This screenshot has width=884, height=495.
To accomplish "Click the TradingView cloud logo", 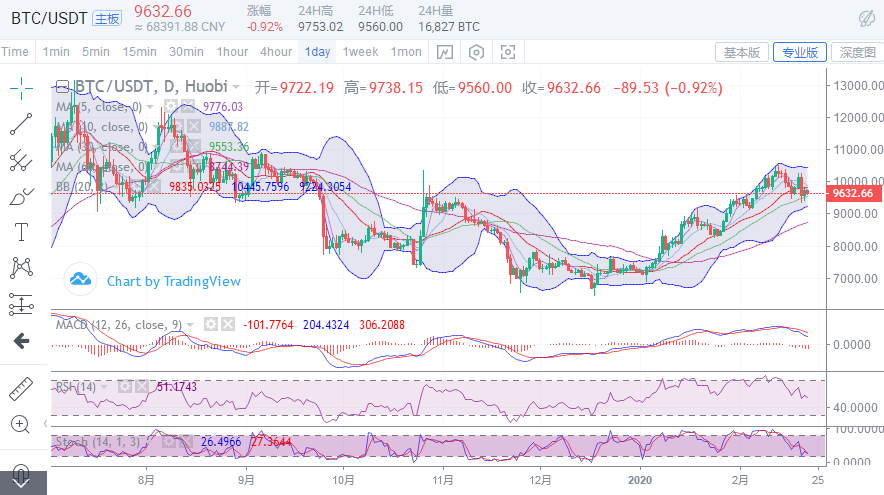I will (x=81, y=279).
